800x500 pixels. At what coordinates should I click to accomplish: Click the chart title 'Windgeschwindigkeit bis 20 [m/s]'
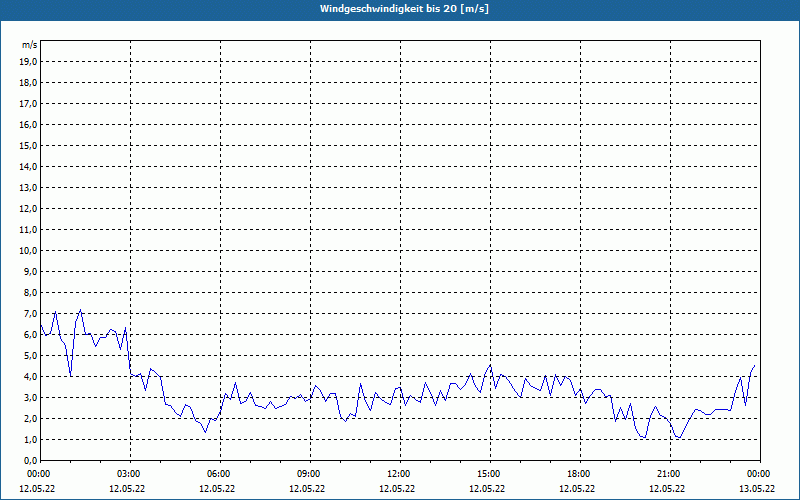point(404,9)
